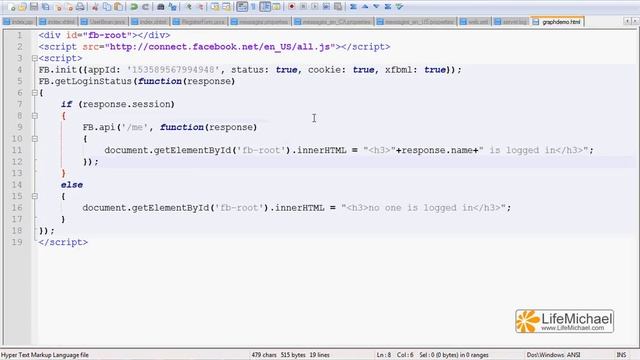Select the graphdemo.html tab

click(x=557, y=22)
